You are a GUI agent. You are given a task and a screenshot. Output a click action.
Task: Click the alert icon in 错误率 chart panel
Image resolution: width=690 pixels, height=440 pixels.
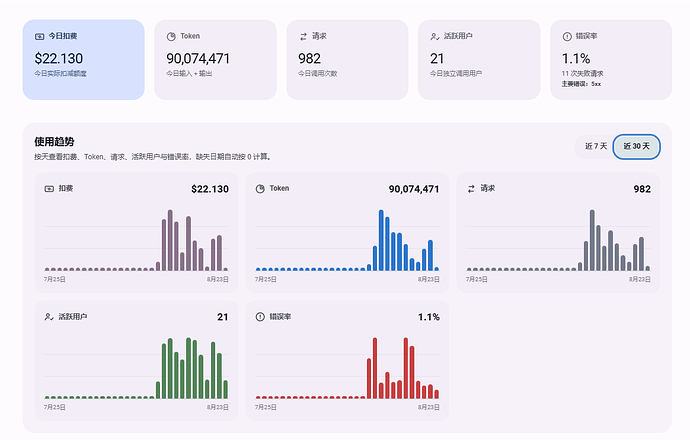pos(260,317)
